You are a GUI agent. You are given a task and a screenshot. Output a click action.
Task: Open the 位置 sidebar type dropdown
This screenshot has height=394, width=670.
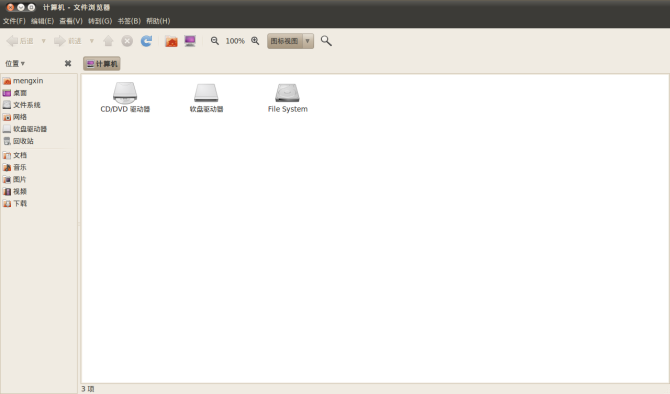(15, 64)
